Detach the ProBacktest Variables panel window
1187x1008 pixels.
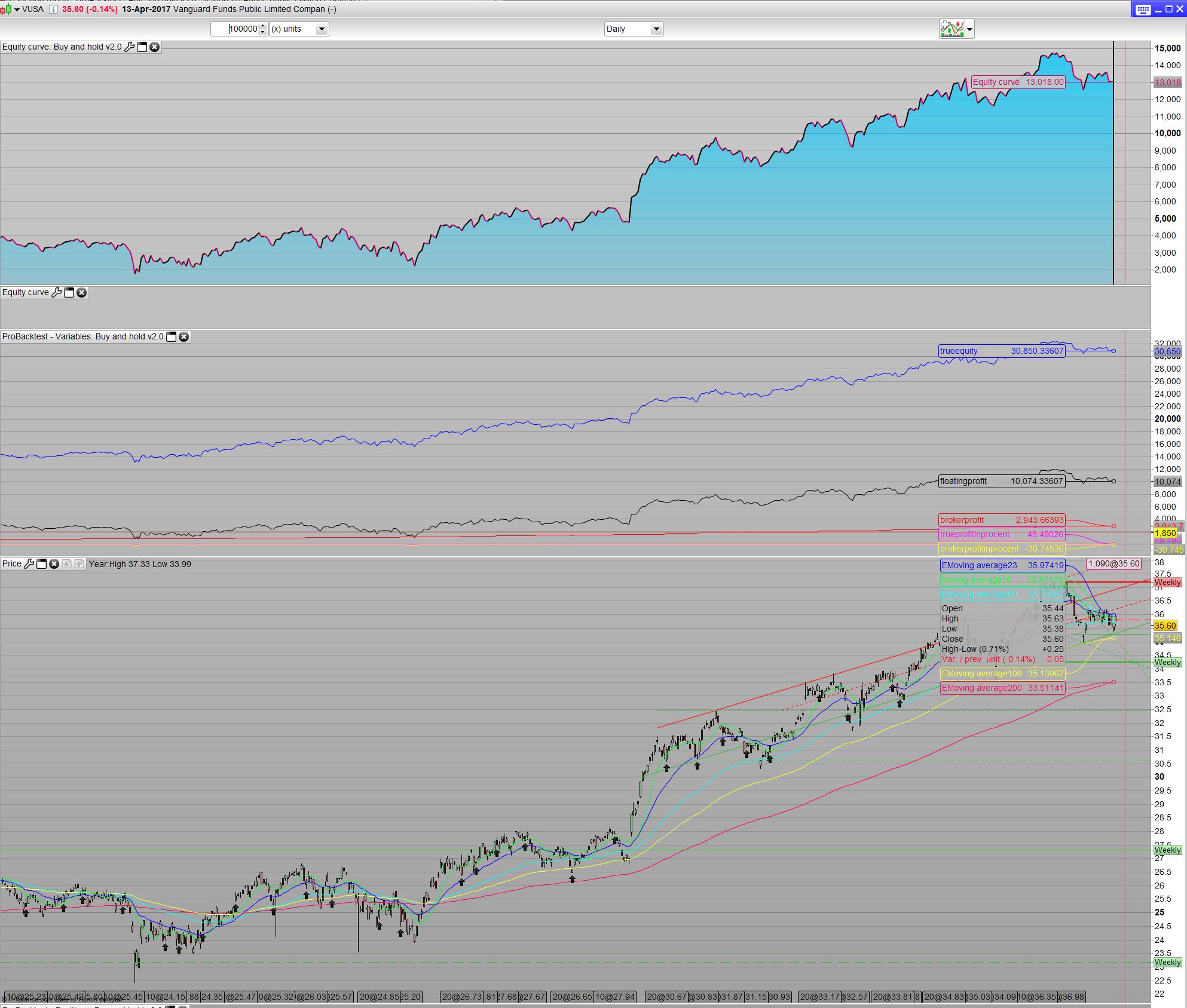pos(171,336)
